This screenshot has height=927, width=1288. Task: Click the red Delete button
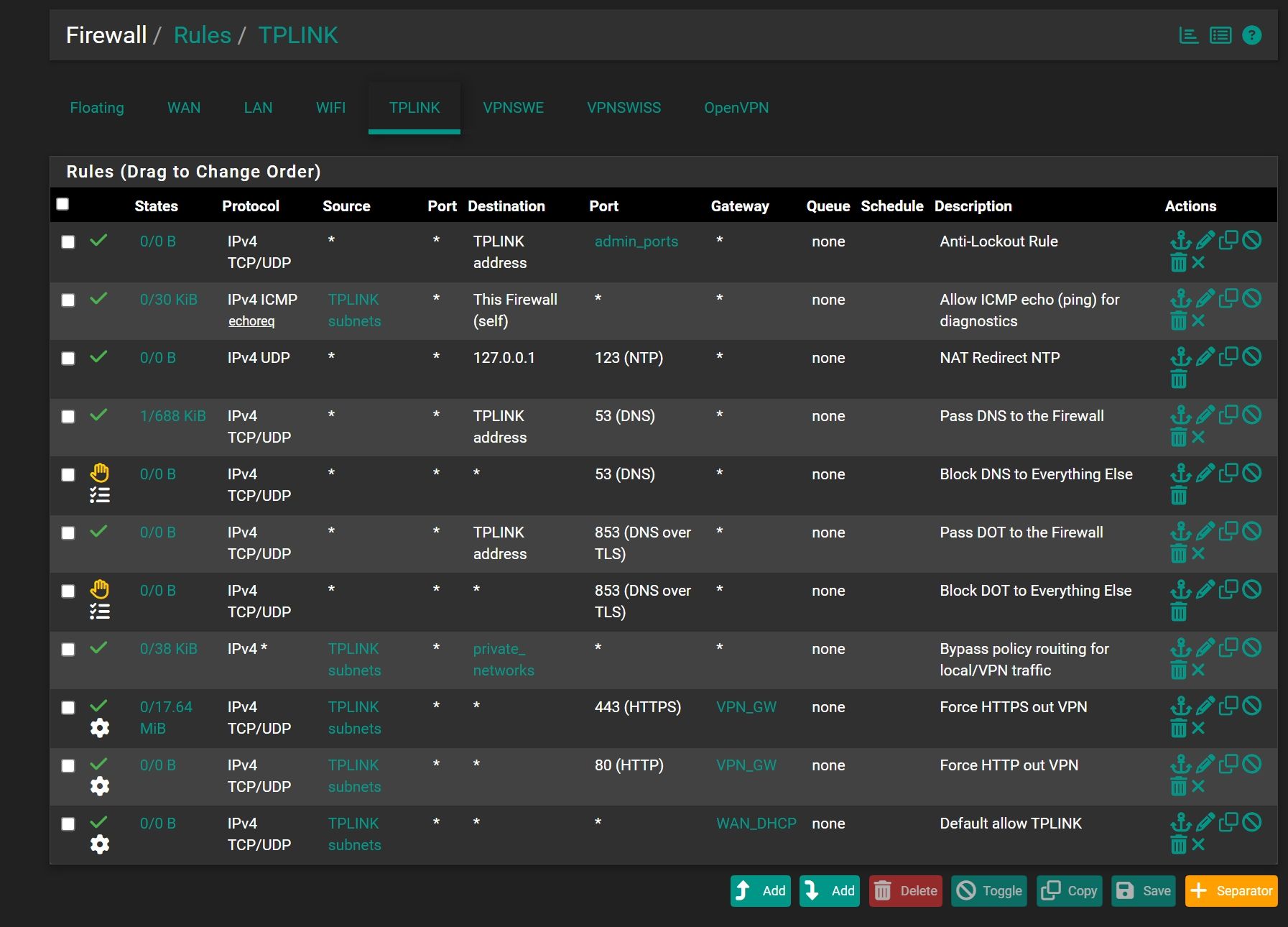(906, 891)
